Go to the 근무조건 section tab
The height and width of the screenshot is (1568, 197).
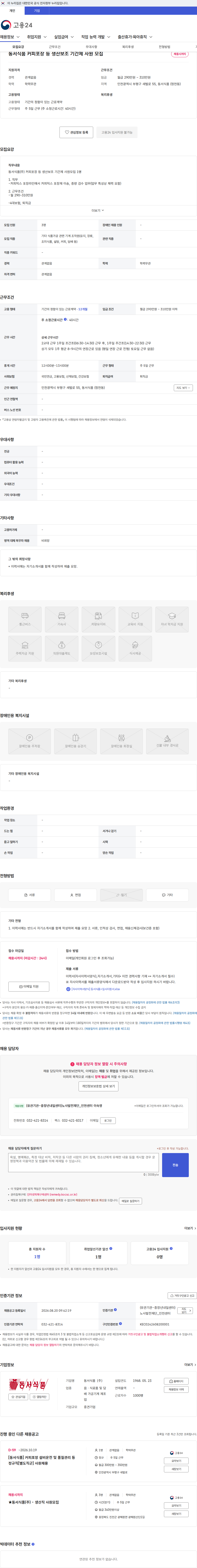(55, 47)
